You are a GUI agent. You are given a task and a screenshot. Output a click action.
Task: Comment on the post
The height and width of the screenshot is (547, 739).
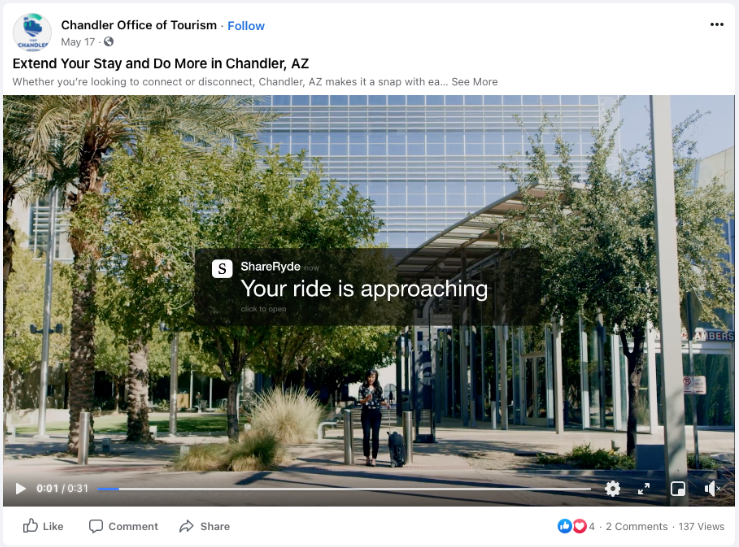[123, 526]
